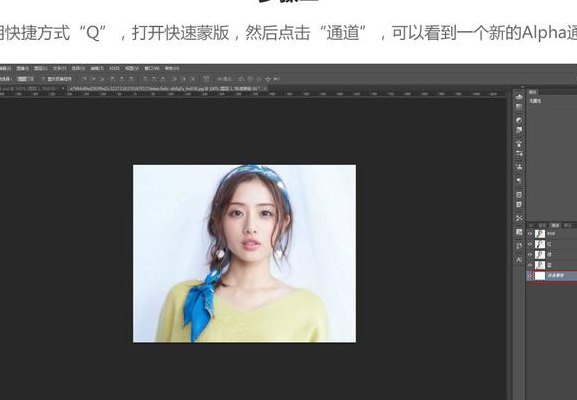Open the Adjustments half-circle panel icon
The image size is (577, 400).
pyautogui.click(x=519, y=120)
